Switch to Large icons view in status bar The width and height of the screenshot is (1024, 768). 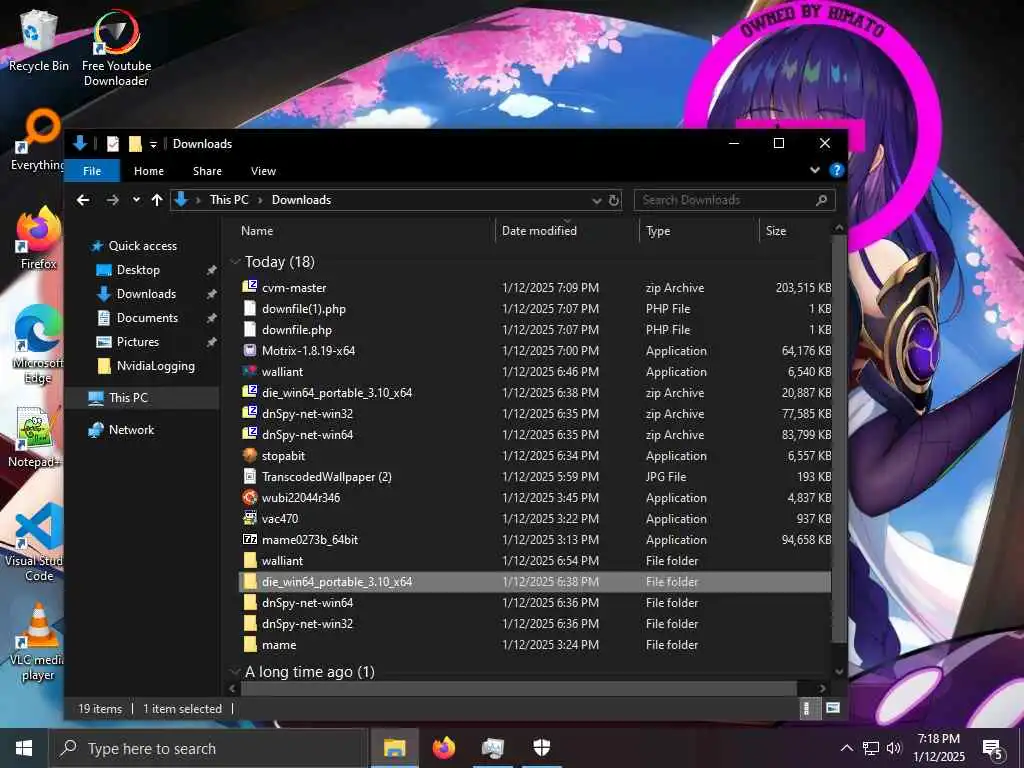[x=833, y=708]
